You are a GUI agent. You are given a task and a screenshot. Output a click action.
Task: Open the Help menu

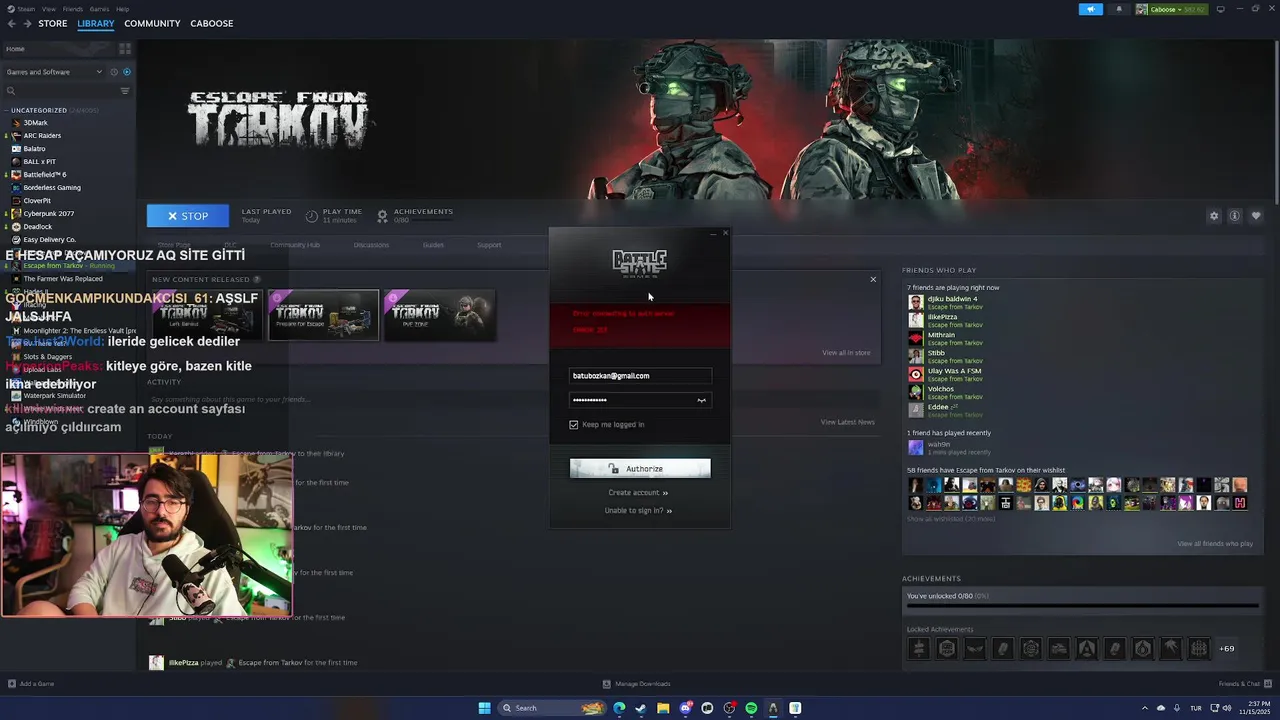122,8
